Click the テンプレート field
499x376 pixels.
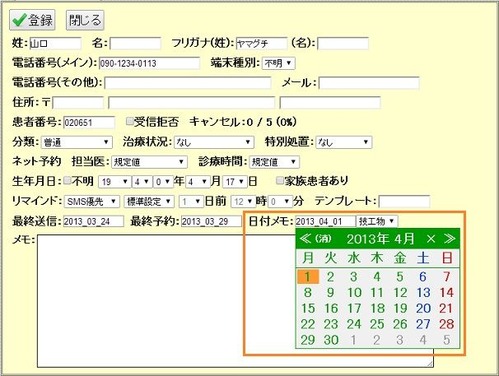pos(404,201)
